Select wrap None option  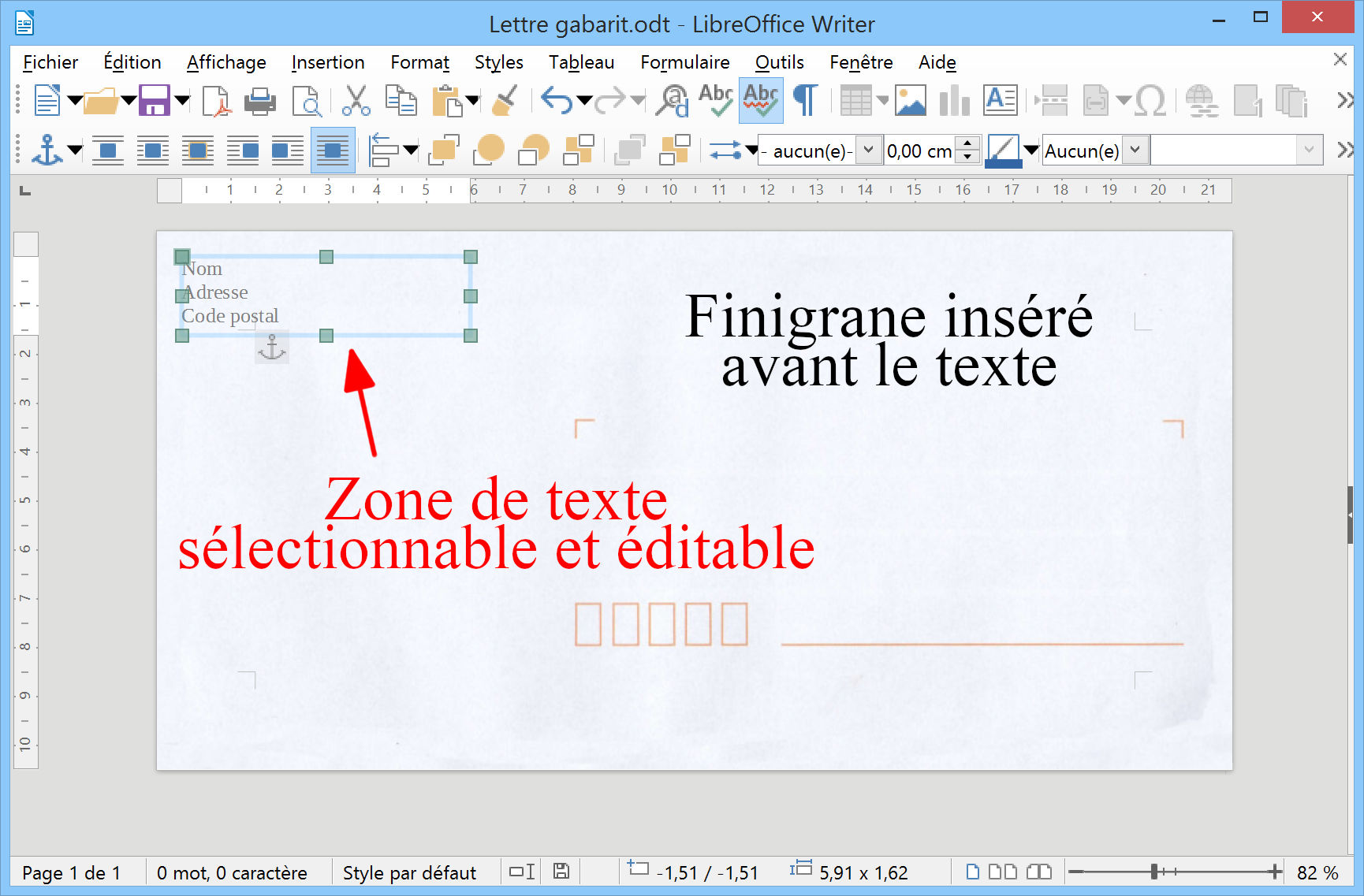point(108,150)
